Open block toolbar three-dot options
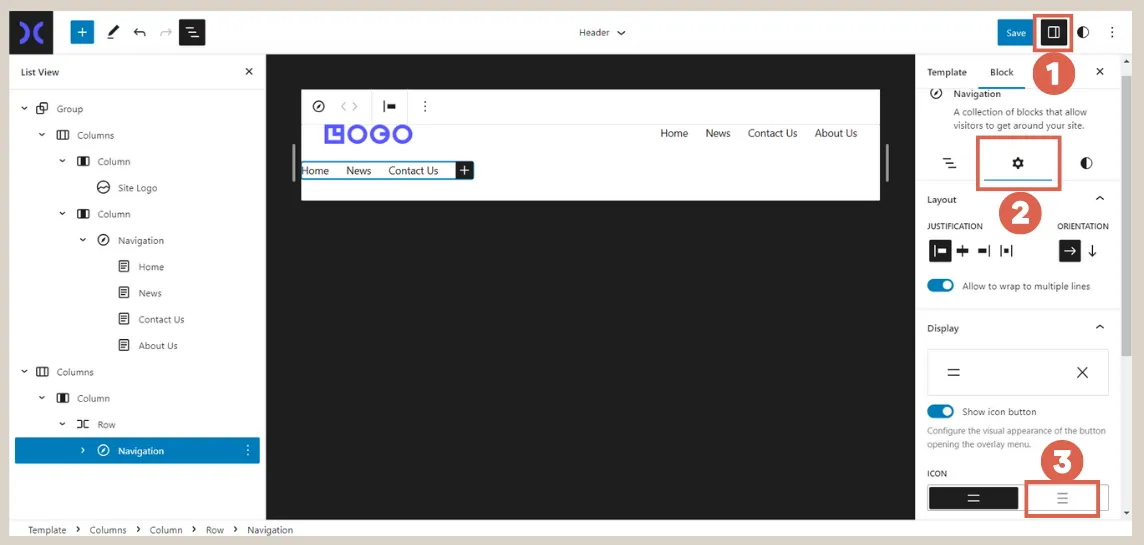1144x545 pixels. pos(425,107)
